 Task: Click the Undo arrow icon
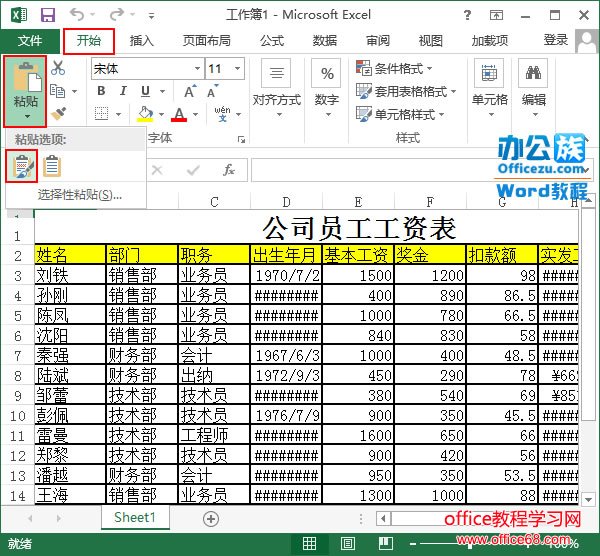pyautogui.click(x=77, y=15)
